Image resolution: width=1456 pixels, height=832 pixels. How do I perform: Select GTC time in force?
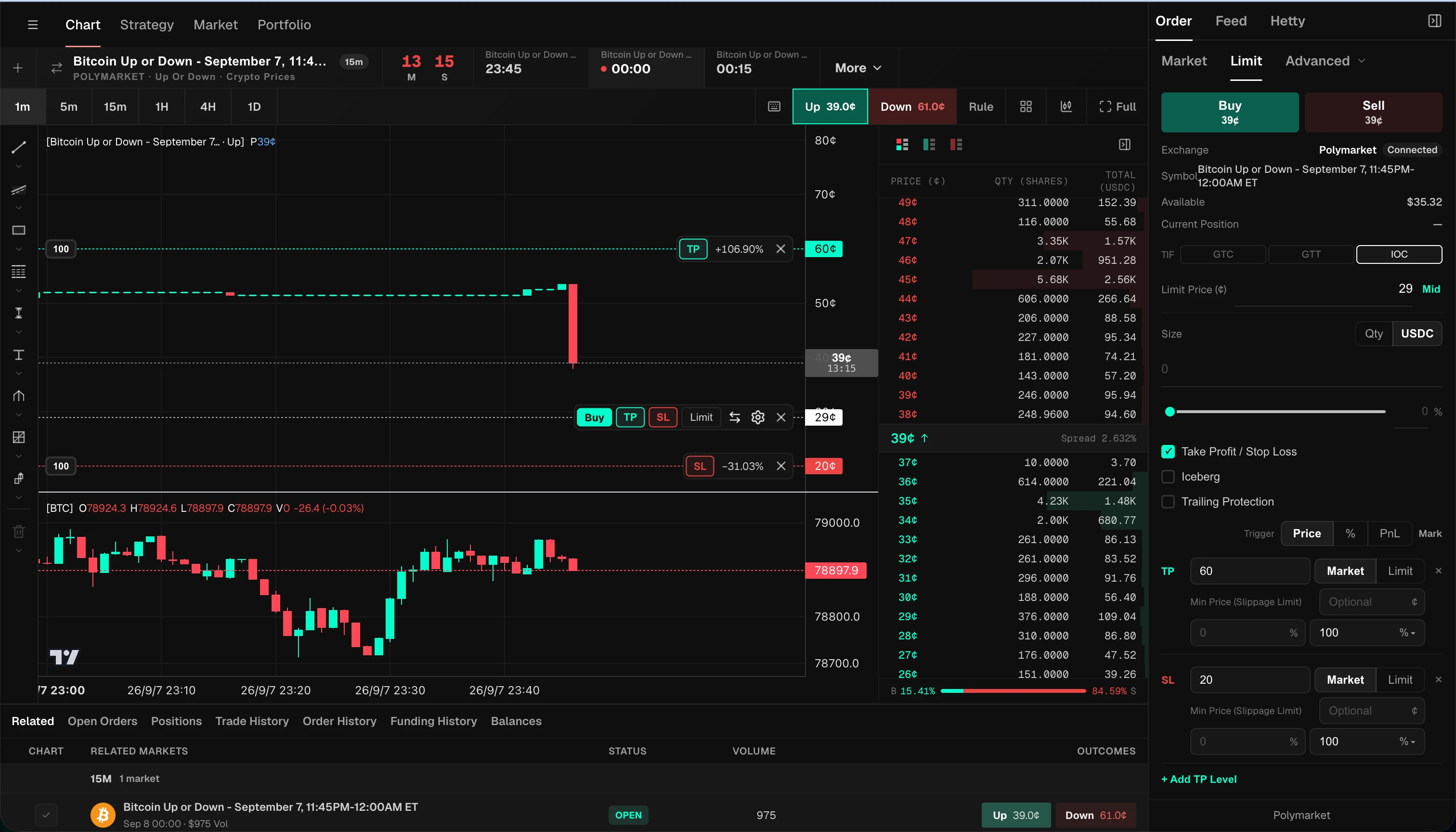click(x=1223, y=254)
